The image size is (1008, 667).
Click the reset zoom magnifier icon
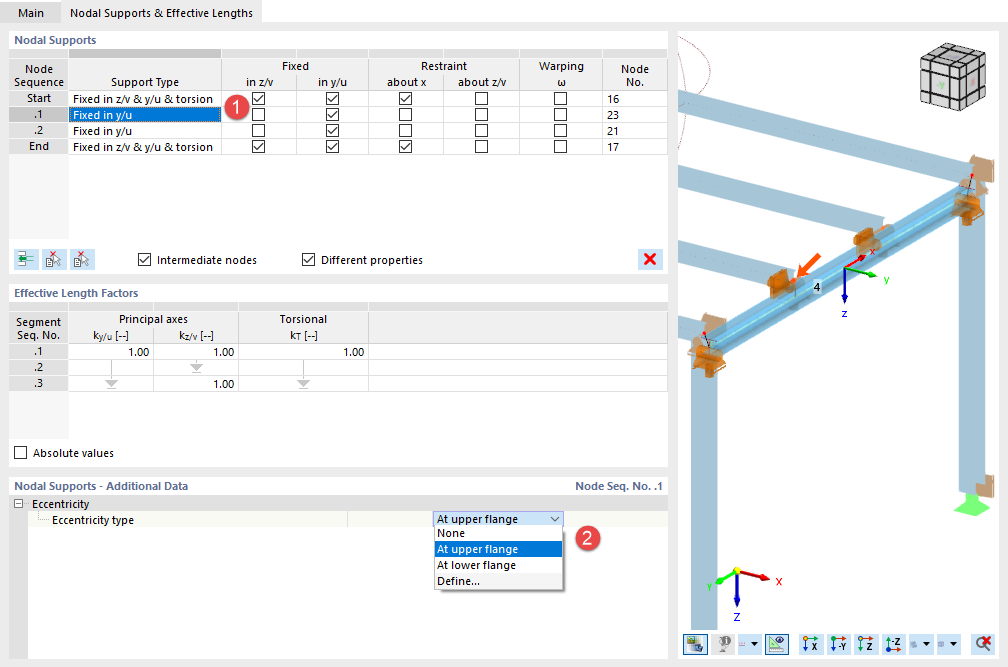[983, 644]
